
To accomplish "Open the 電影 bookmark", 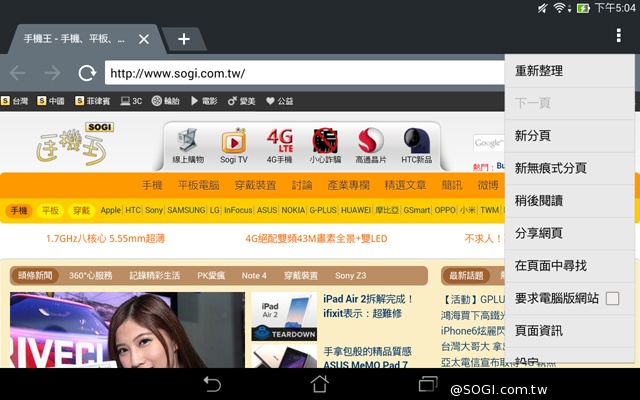I will point(204,101).
